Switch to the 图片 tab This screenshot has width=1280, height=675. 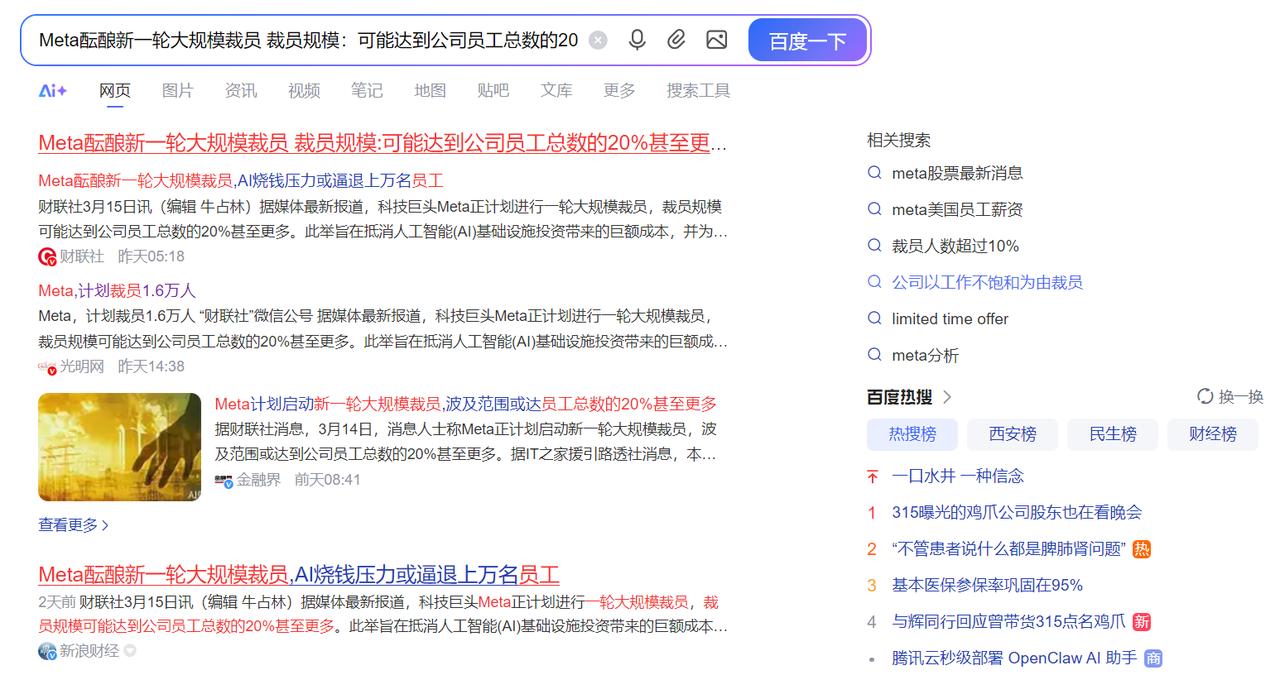[x=177, y=91]
